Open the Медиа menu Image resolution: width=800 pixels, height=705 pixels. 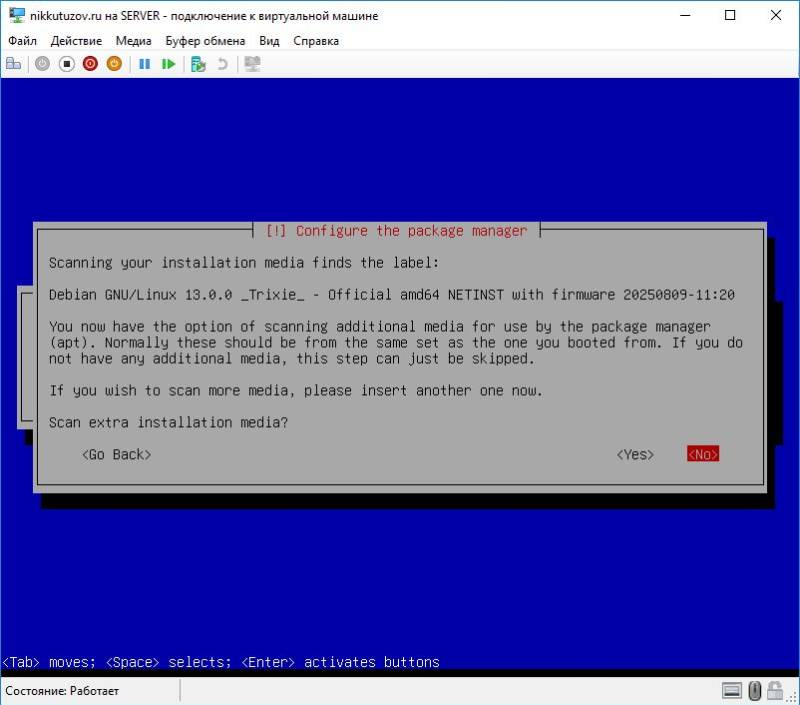[x=133, y=41]
